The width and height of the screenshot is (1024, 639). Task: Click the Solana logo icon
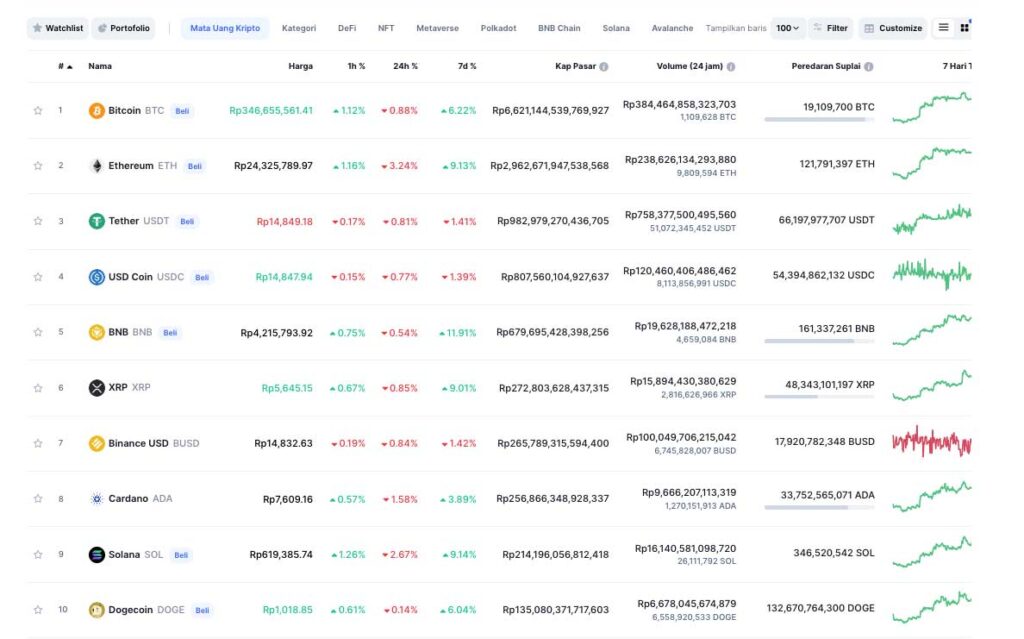point(97,555)
